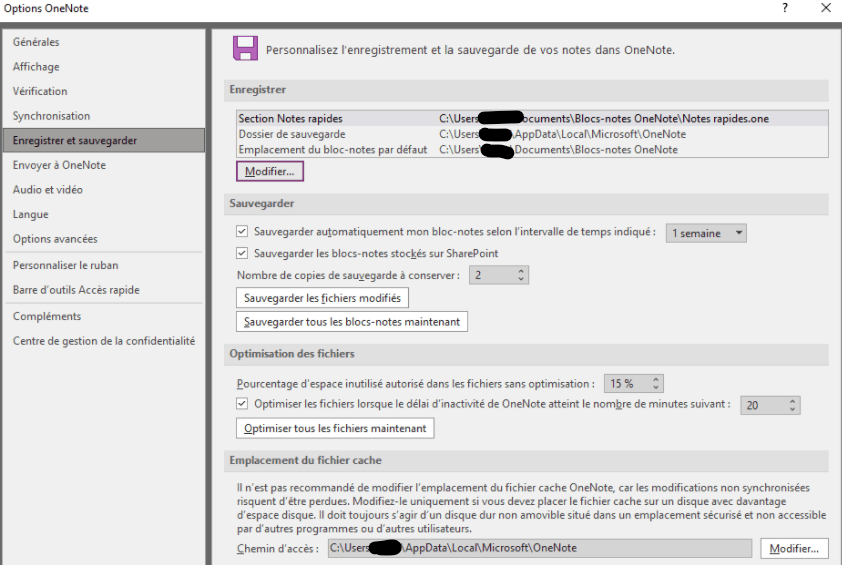Click Sauvegarder les fichiers modifiés
842x565 pixels.
pos(322,298)
